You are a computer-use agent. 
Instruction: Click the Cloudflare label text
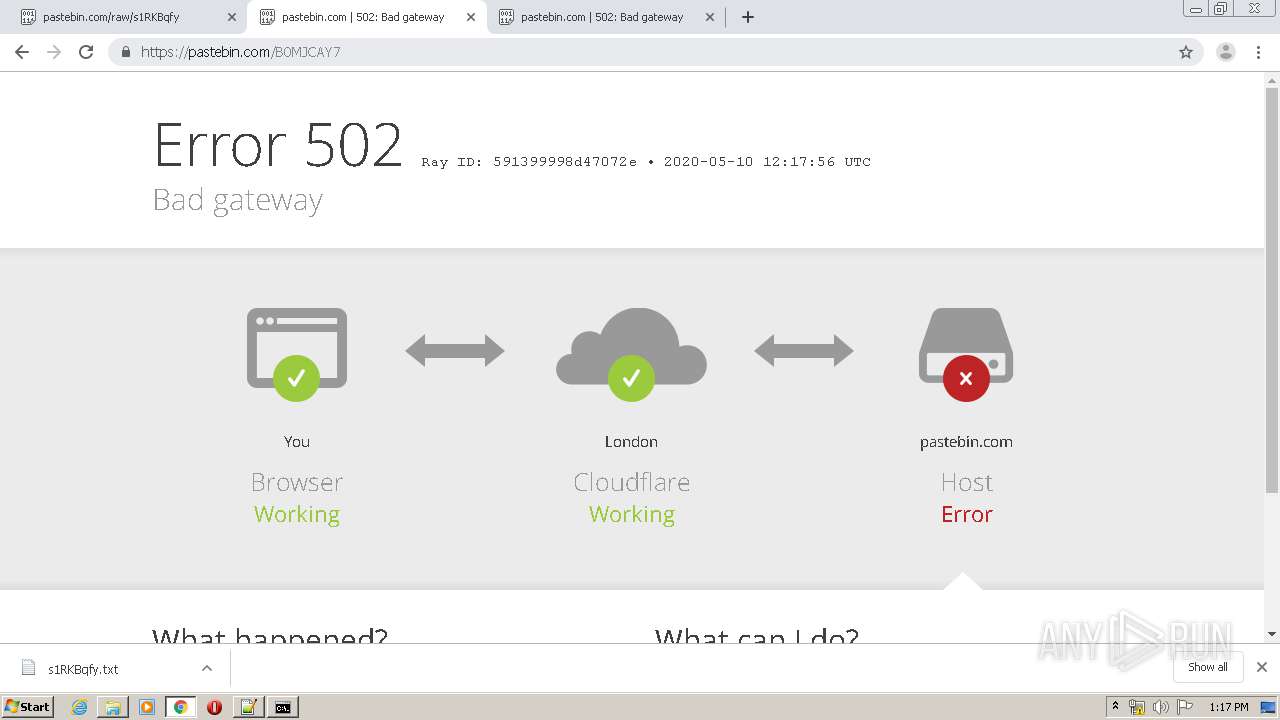point(632,482)
